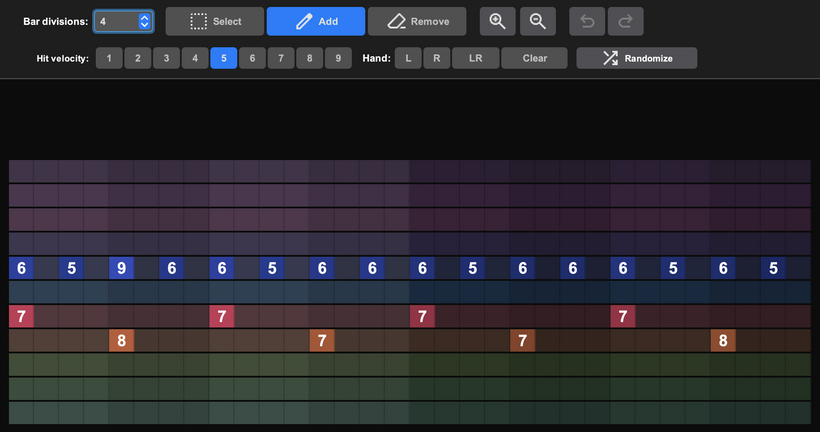Viewport: 820px width, 432px height.
Task: Choose right hand R
Action: pyautogui.click(x=437, y=58)
